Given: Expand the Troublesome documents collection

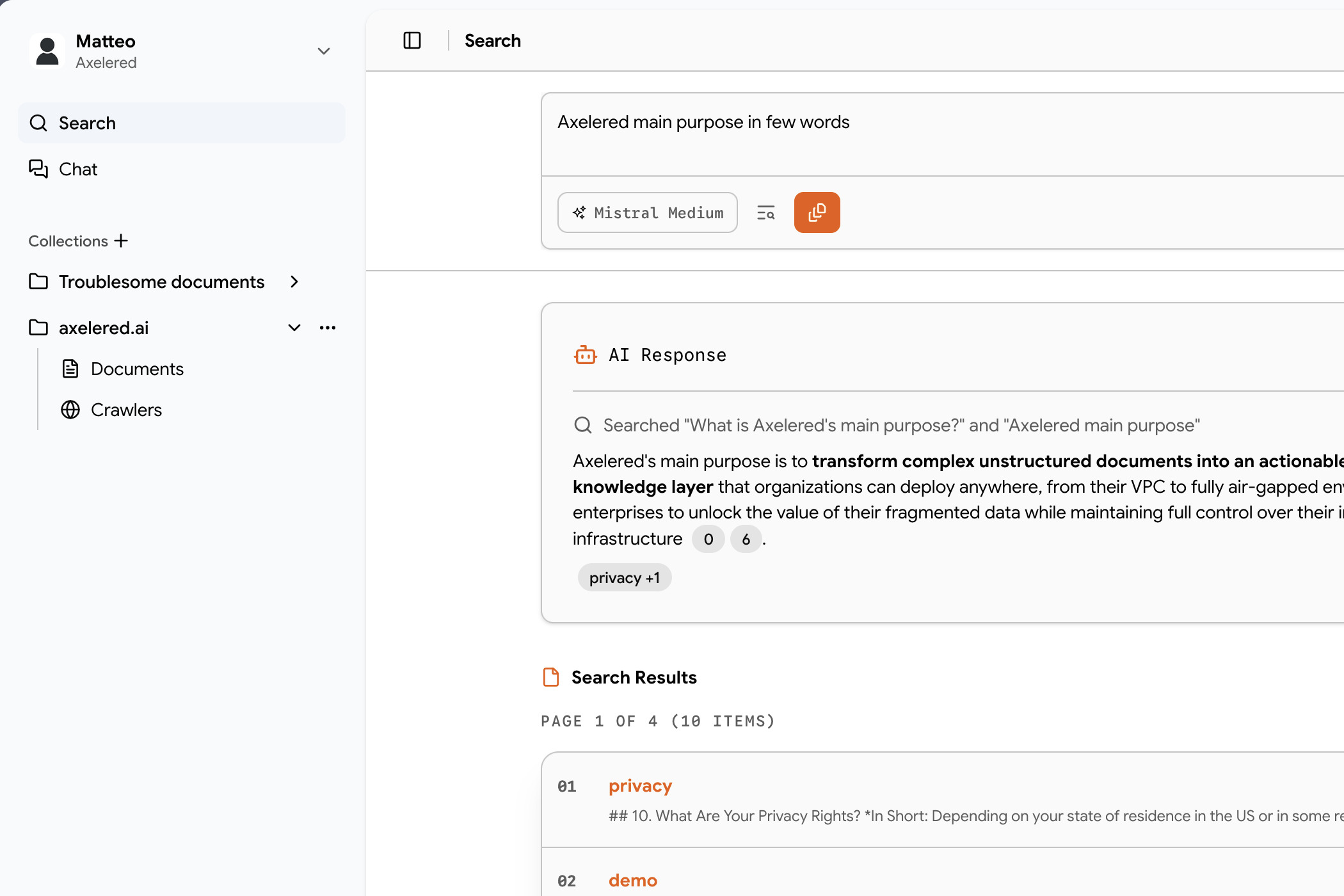Looking at the screenshot, I should (x=294, y=282).
